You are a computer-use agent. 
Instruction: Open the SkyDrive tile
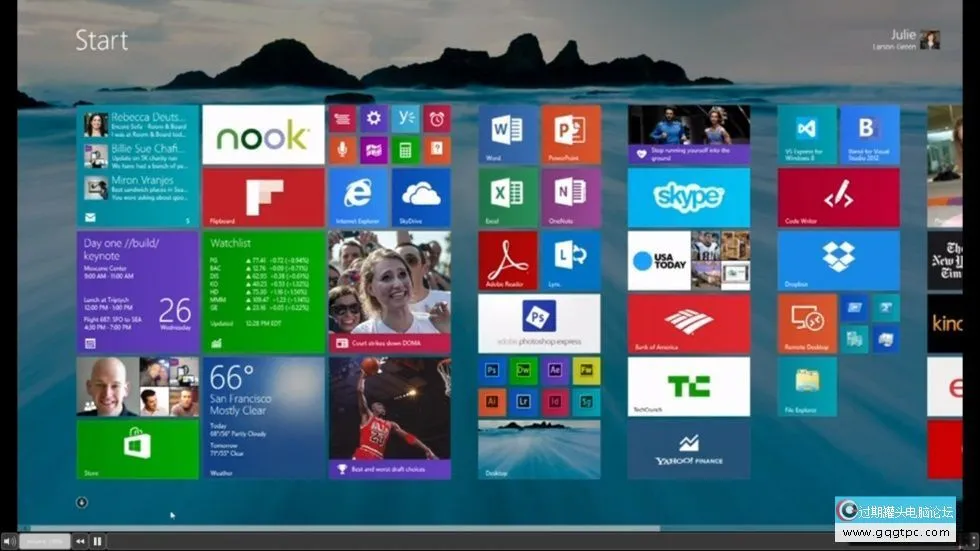(420, 197)
